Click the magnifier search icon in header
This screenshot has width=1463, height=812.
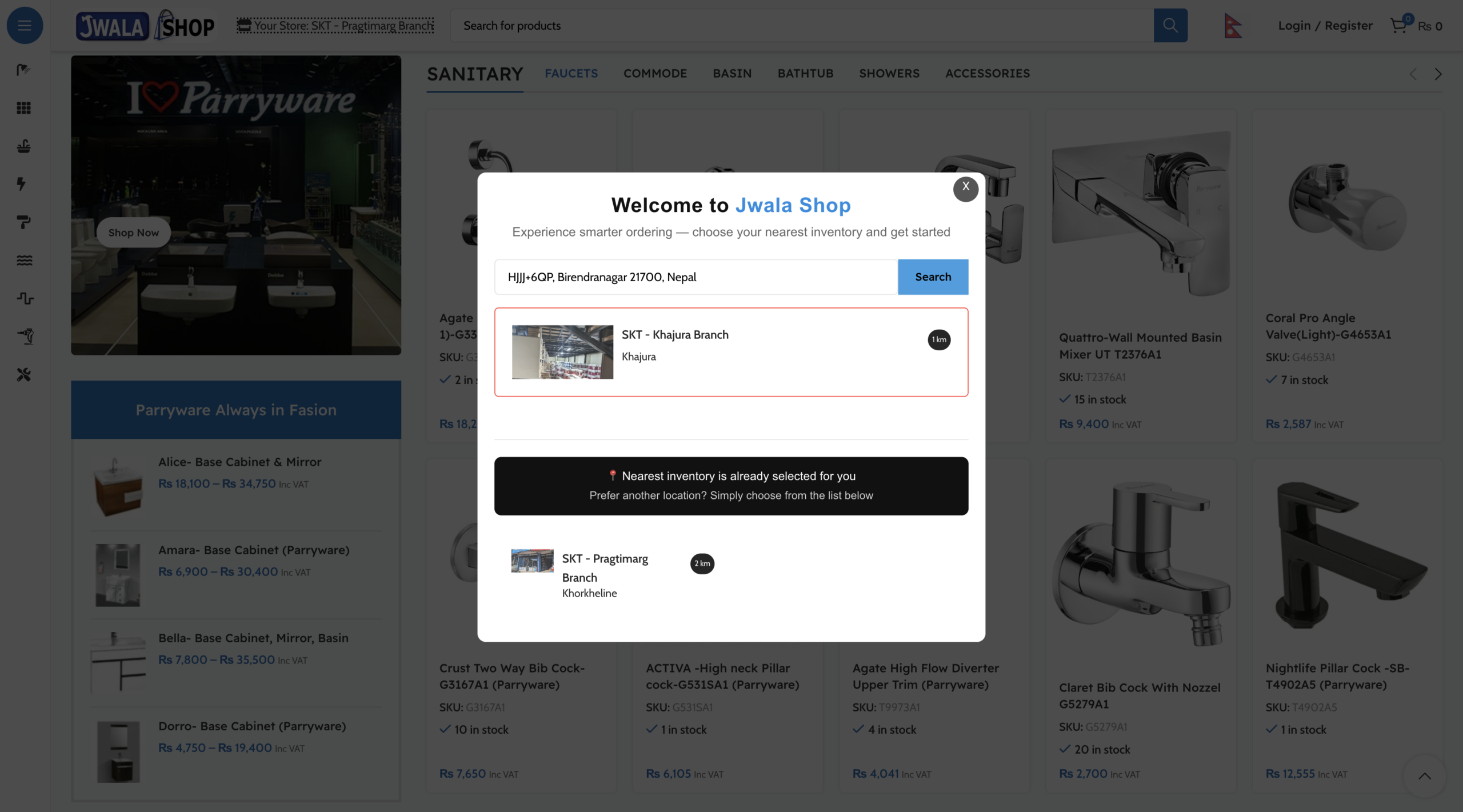(x=1170, y=25)
